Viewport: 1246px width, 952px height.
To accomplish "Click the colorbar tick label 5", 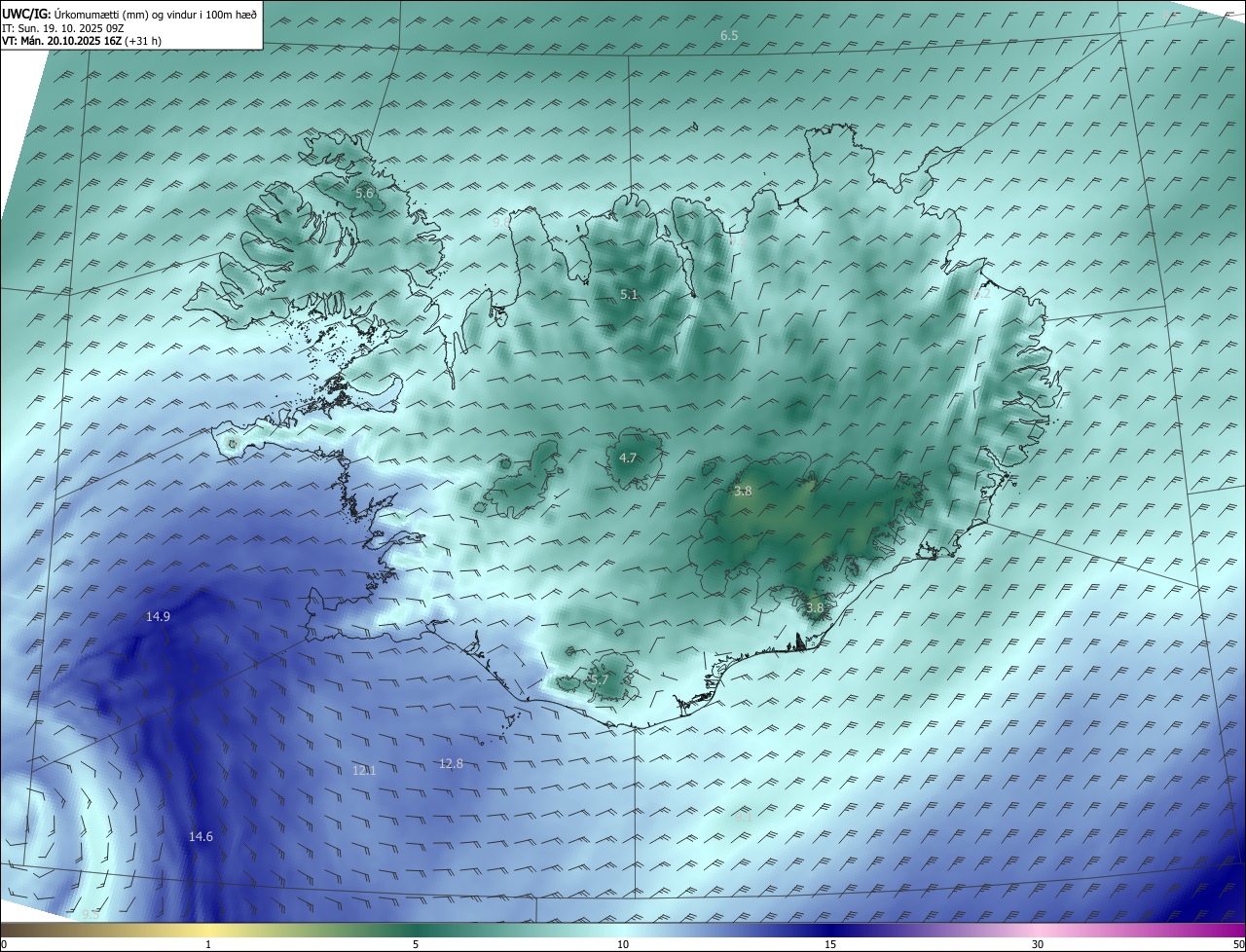I will pos(416,944).
